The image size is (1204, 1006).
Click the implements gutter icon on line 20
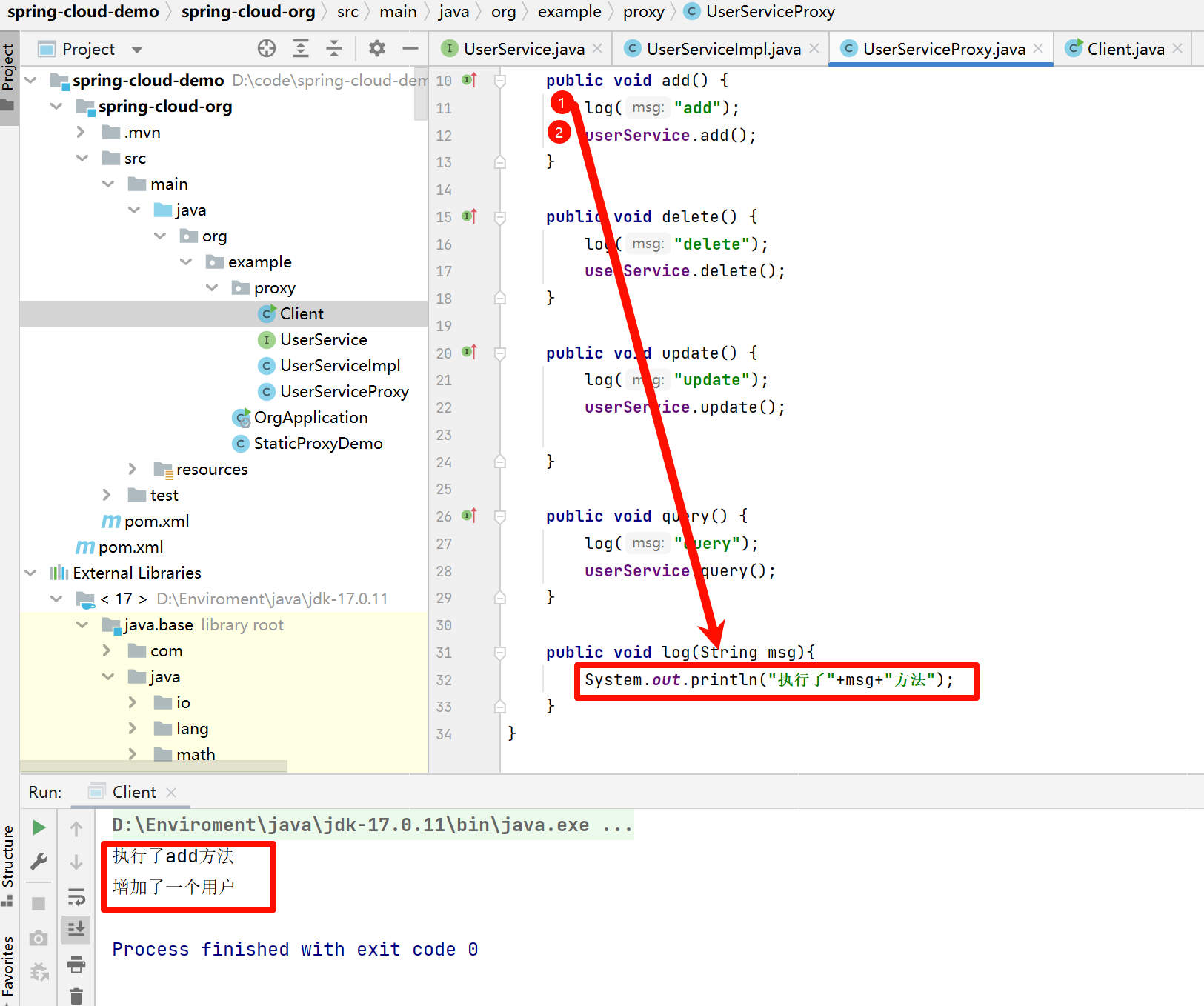470,351
